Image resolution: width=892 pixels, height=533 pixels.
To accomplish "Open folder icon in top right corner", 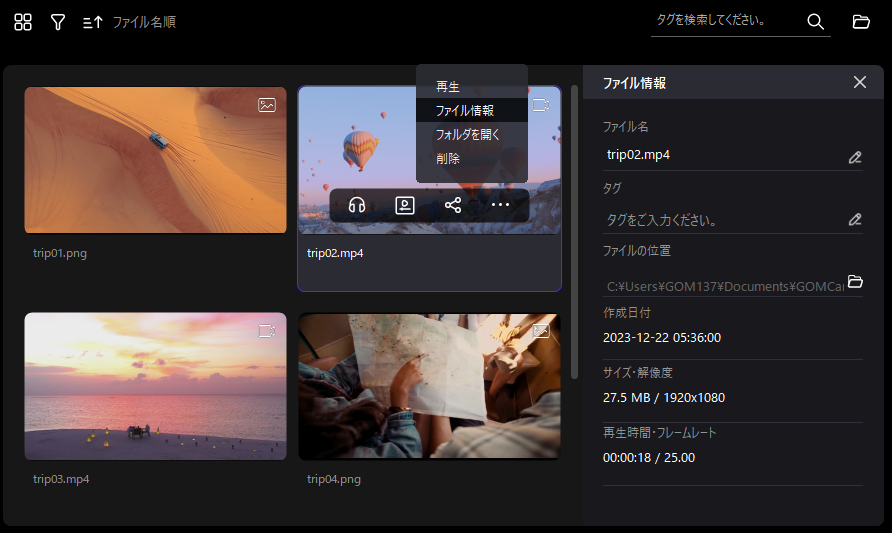I will tap(860, 22).
